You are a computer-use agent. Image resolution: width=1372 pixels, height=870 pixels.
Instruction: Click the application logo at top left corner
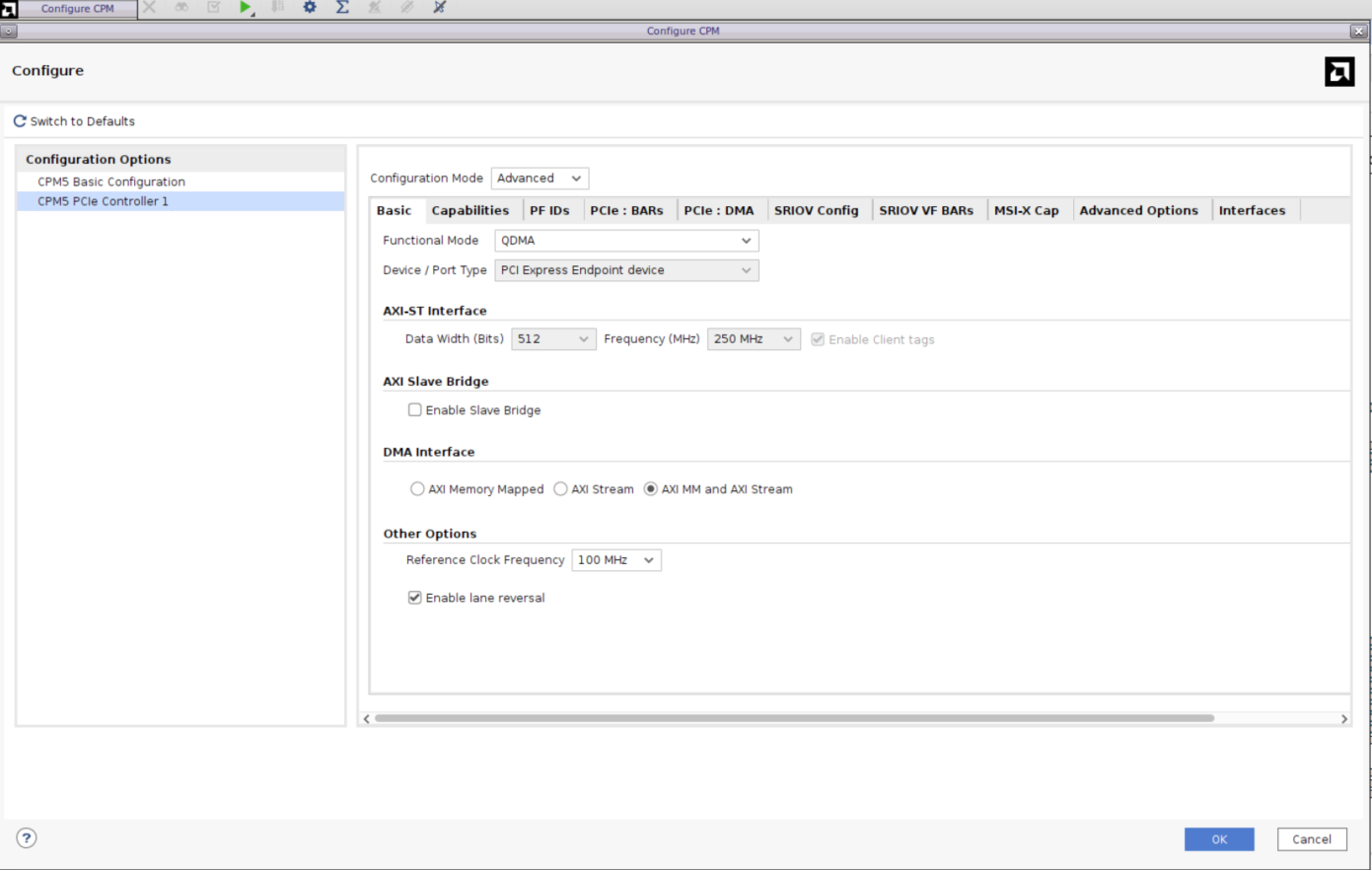point(10,8)
